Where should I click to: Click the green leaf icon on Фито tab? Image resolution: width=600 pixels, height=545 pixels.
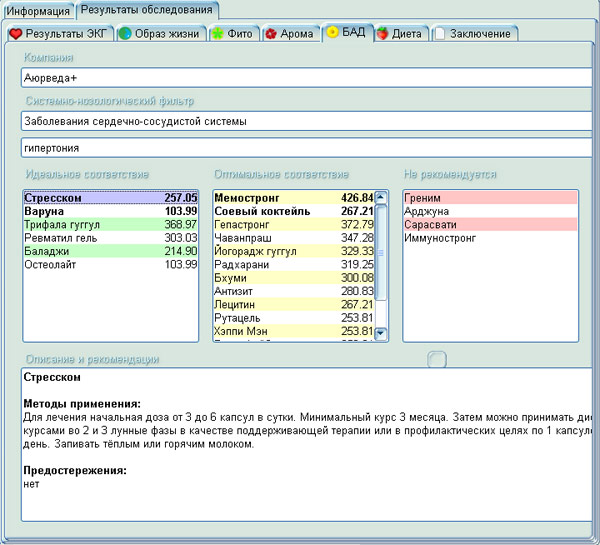(x=217, y=34)
